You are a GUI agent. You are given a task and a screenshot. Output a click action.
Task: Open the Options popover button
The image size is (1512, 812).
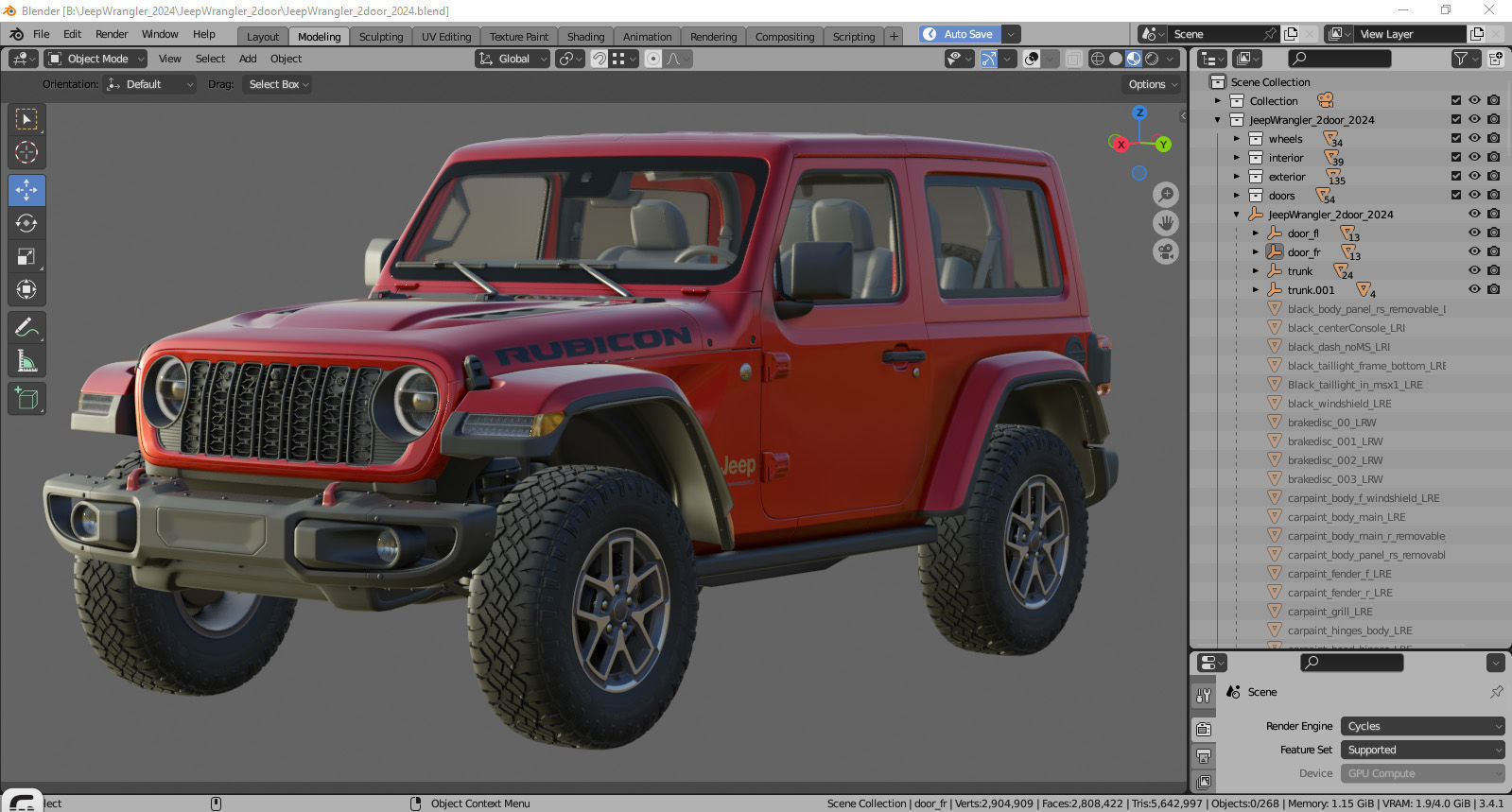(1153, 84)
